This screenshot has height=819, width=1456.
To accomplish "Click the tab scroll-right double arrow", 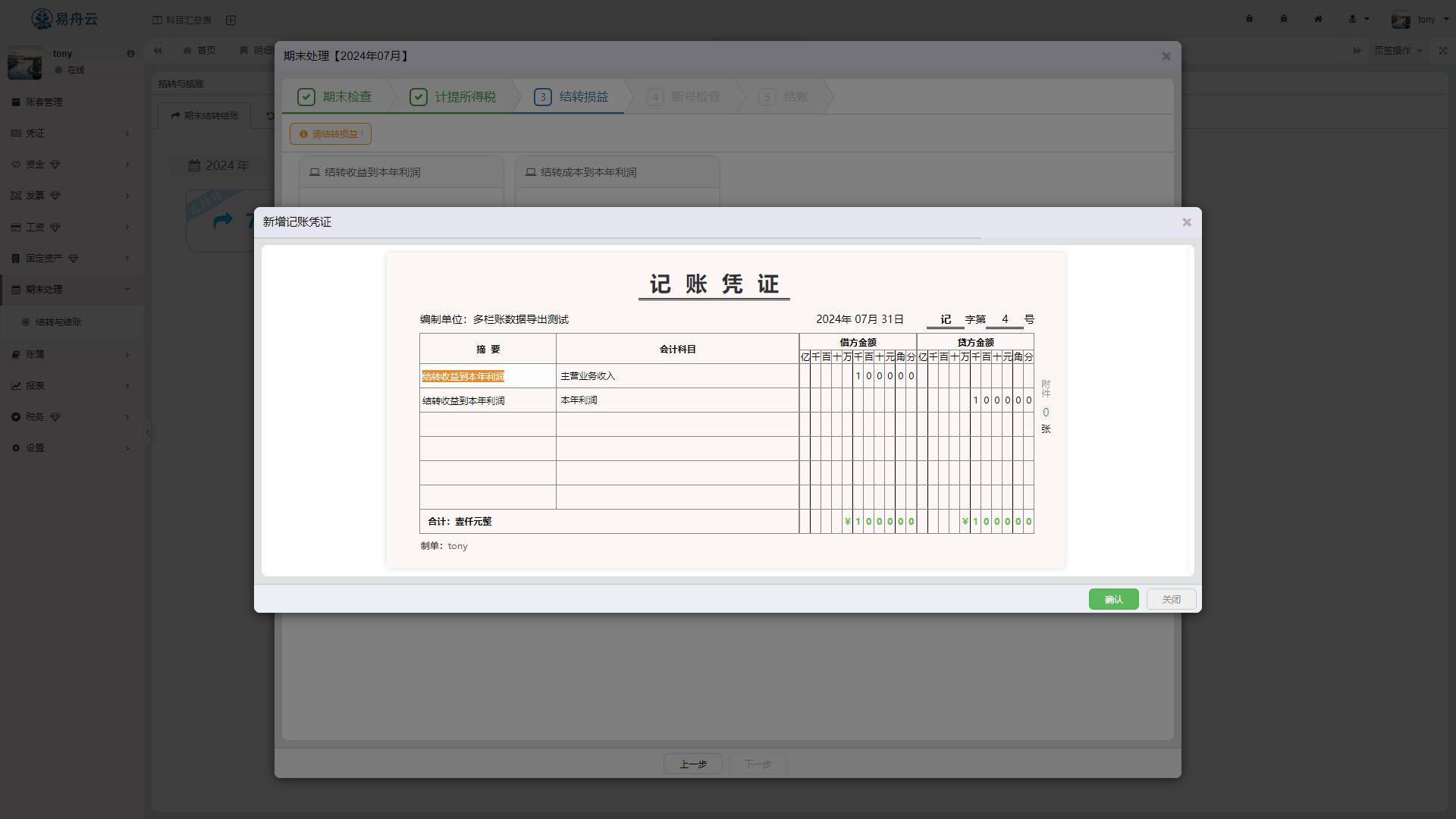I will [1357, 51].
